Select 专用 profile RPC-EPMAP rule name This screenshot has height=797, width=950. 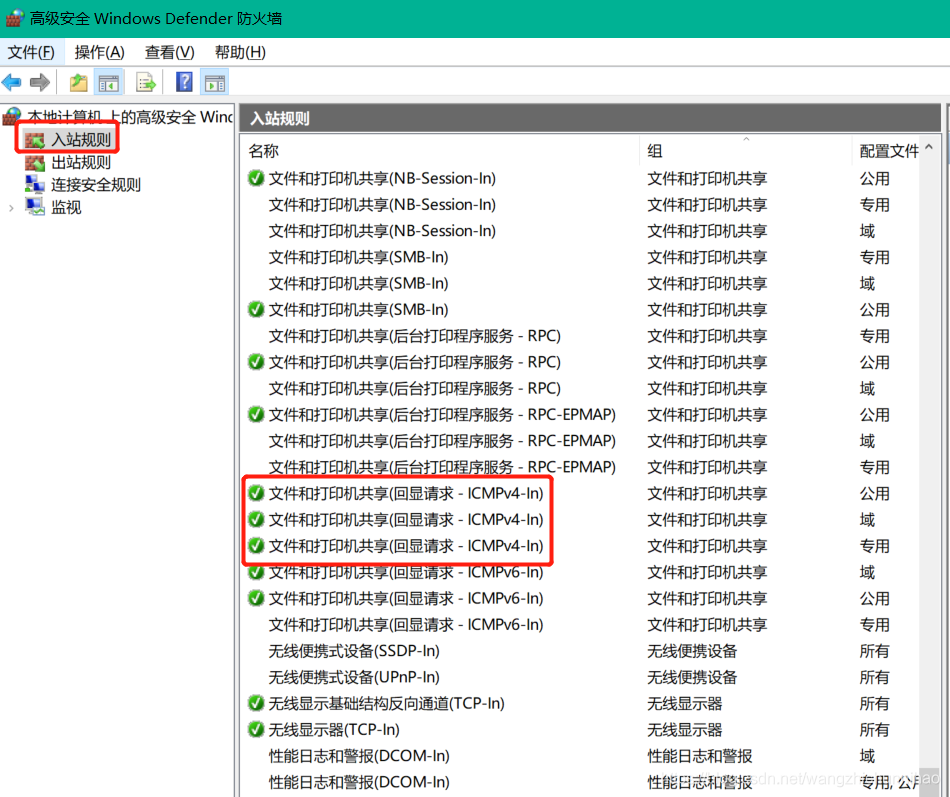pos(442,467)
